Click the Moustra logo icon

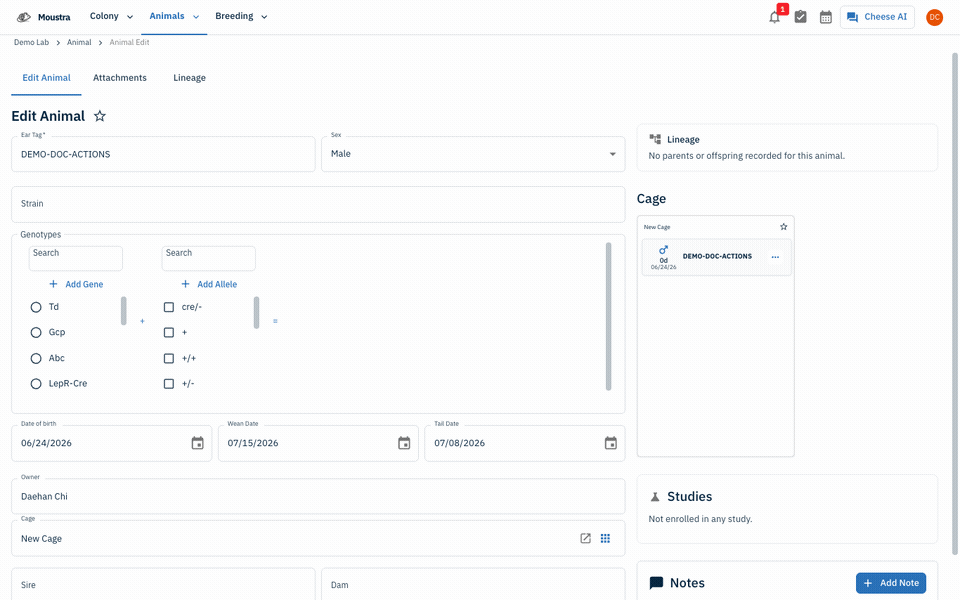pyautogui.click(x=23, y=17)
